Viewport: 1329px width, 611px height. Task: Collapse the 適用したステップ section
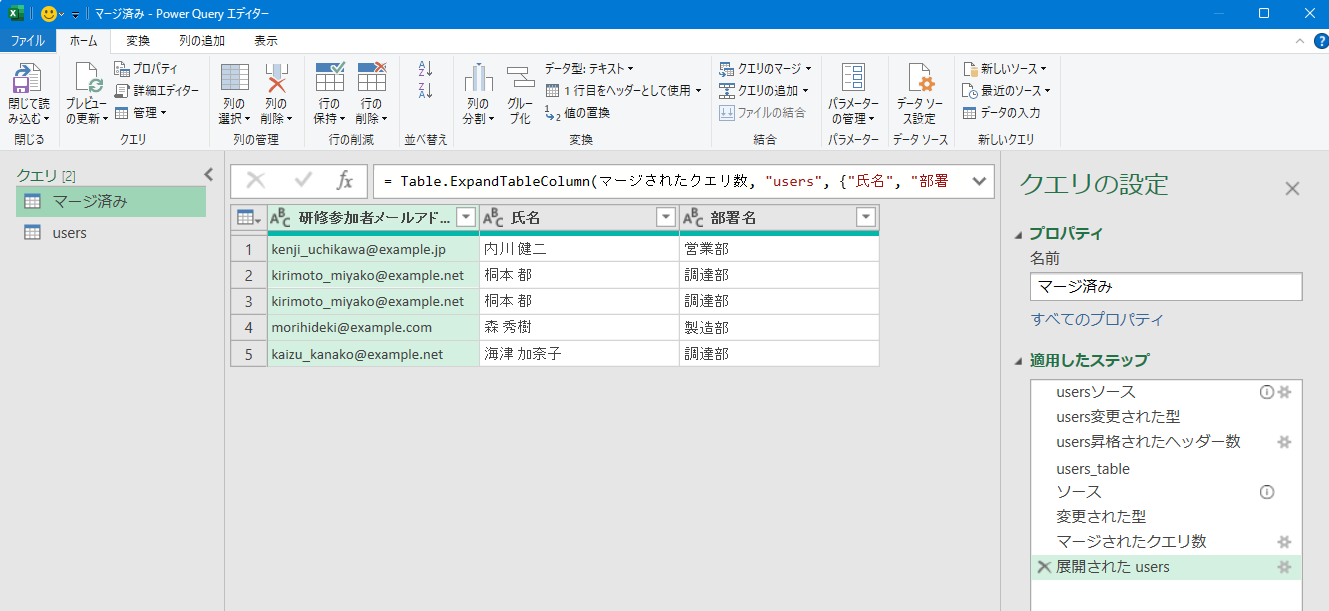[1019, 361]
